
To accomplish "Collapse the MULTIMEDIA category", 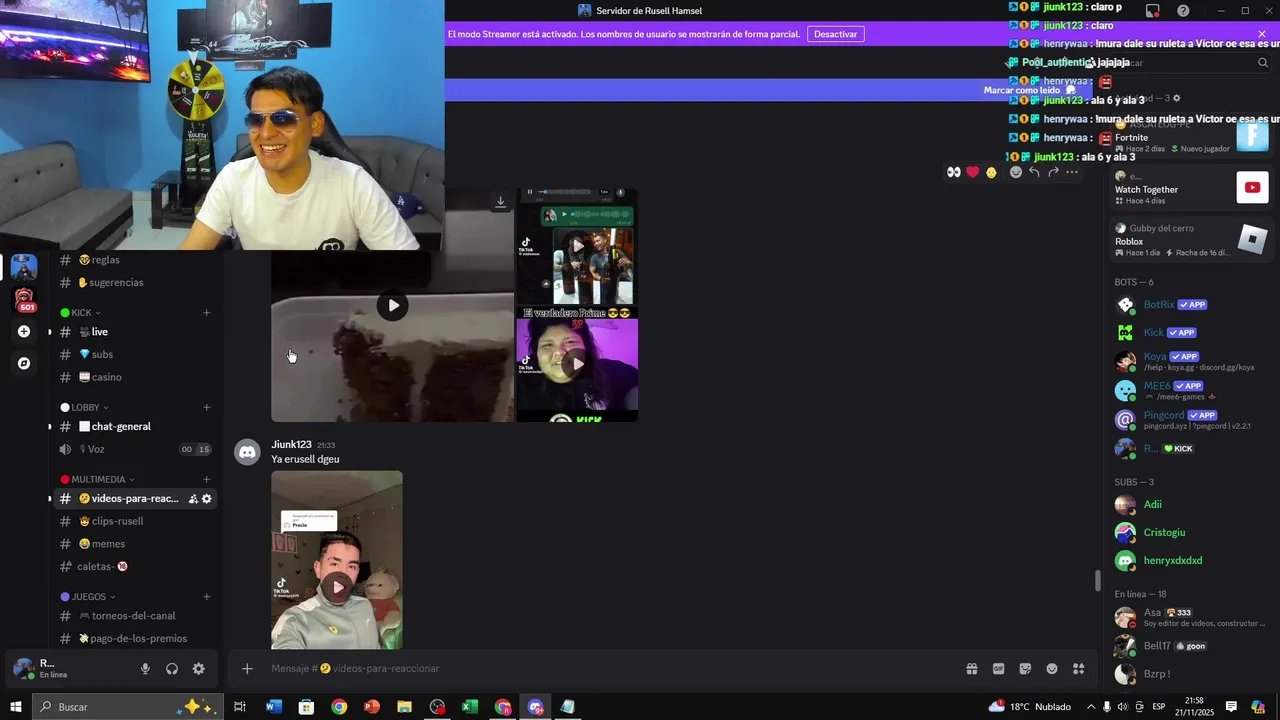I will 98,480.
